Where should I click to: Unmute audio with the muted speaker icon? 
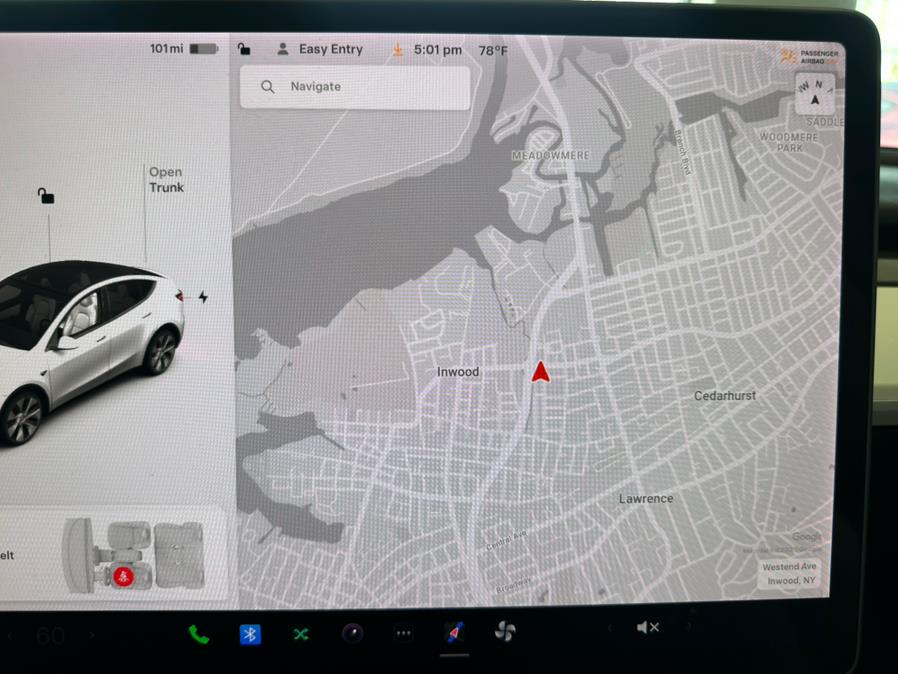pyautogui.click(x=647, y=627)
